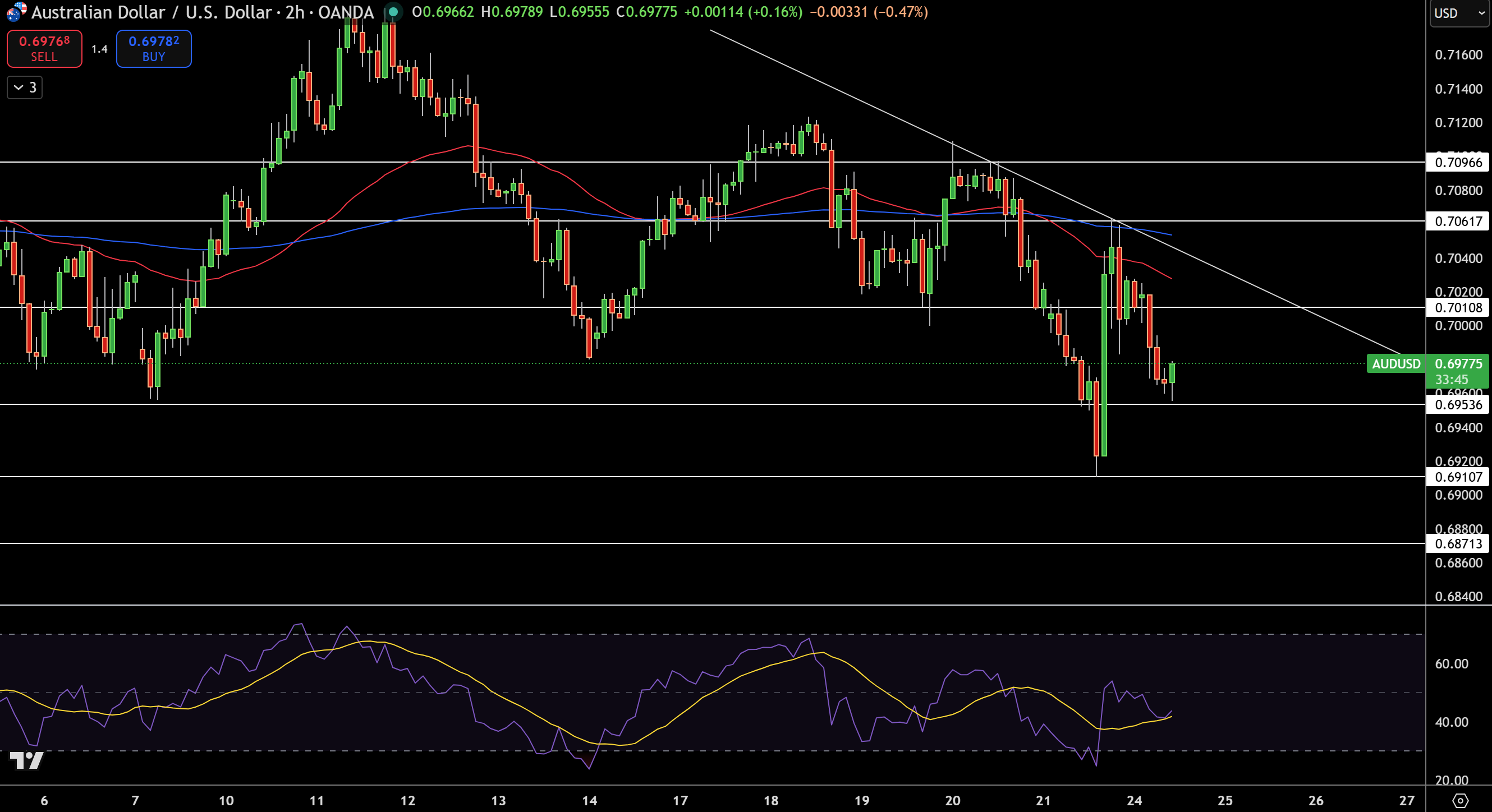Click the TradingView logo
1492x812 pixels.
click(26, 760)
